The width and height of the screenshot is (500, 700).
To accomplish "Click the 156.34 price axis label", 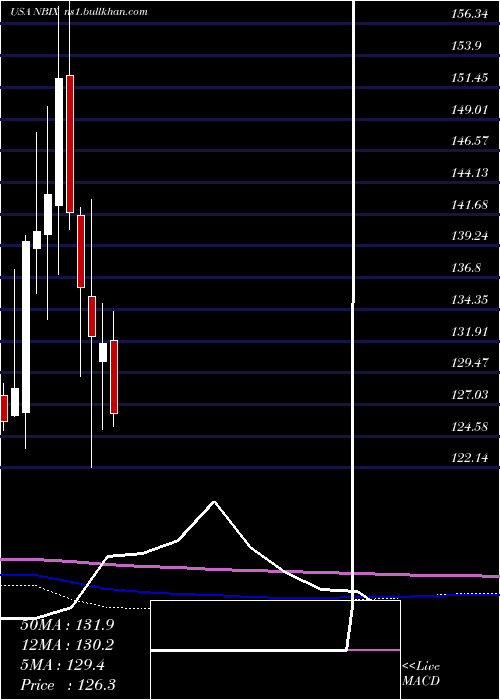I will click(469, 14).
